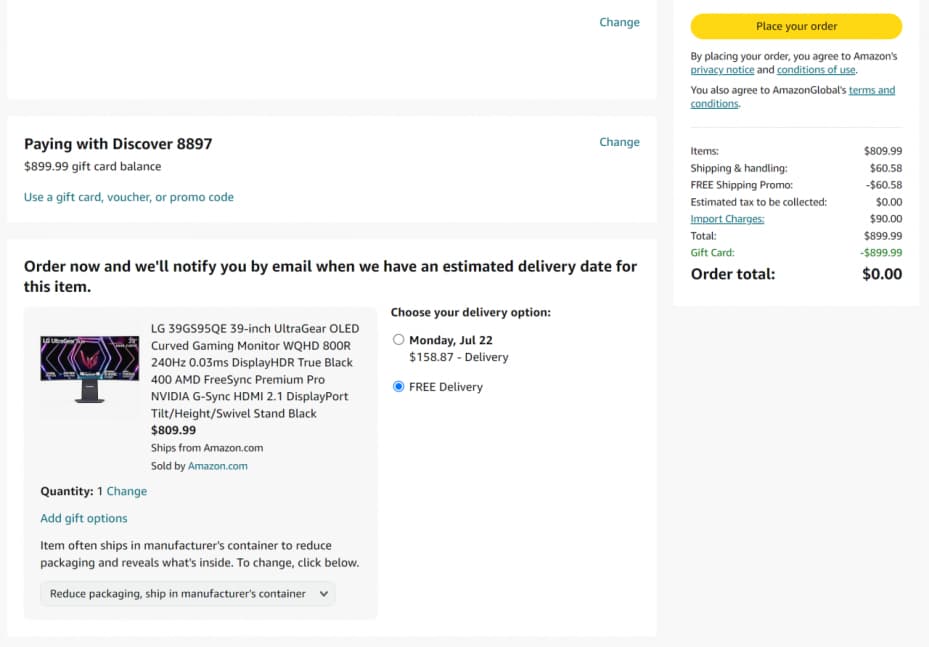929x647 pixels.
Task: Click the $158.87 delivery price label
Action: pos(459,357)
